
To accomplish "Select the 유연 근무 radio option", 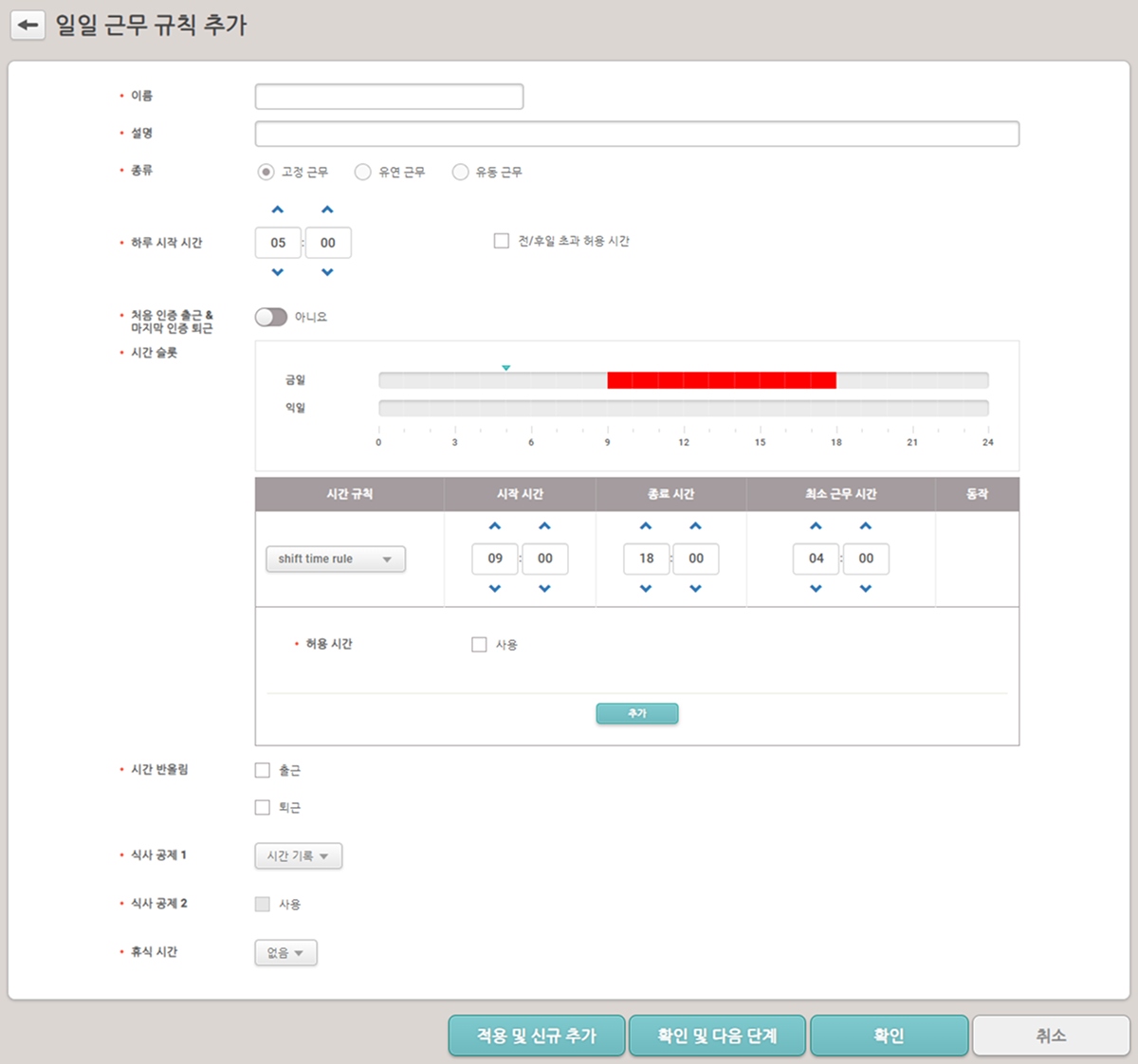I will (x=363, y=173).
